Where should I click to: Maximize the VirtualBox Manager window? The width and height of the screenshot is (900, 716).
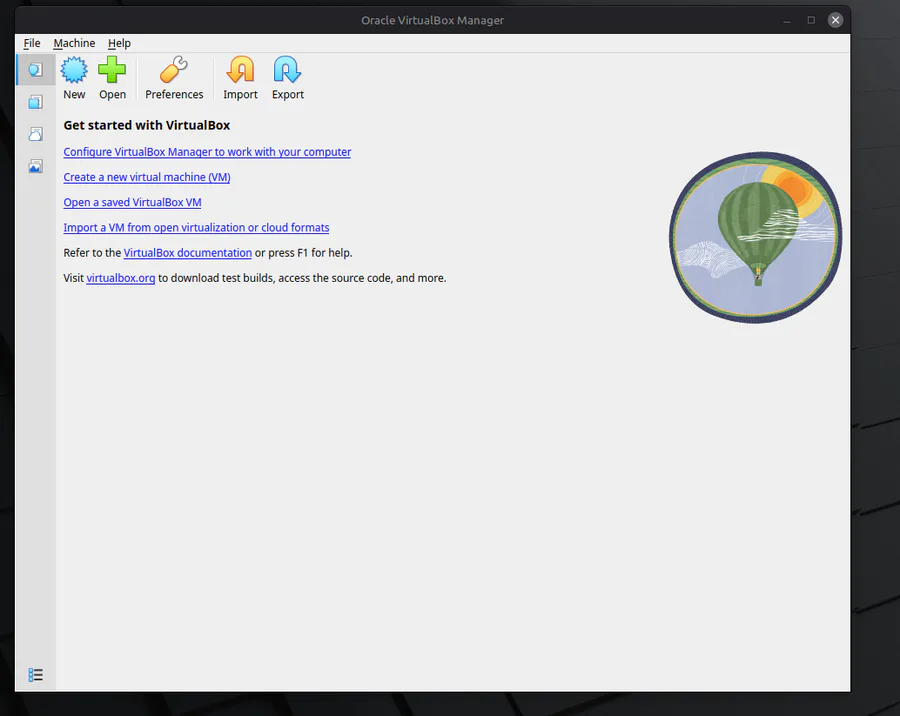811,20
